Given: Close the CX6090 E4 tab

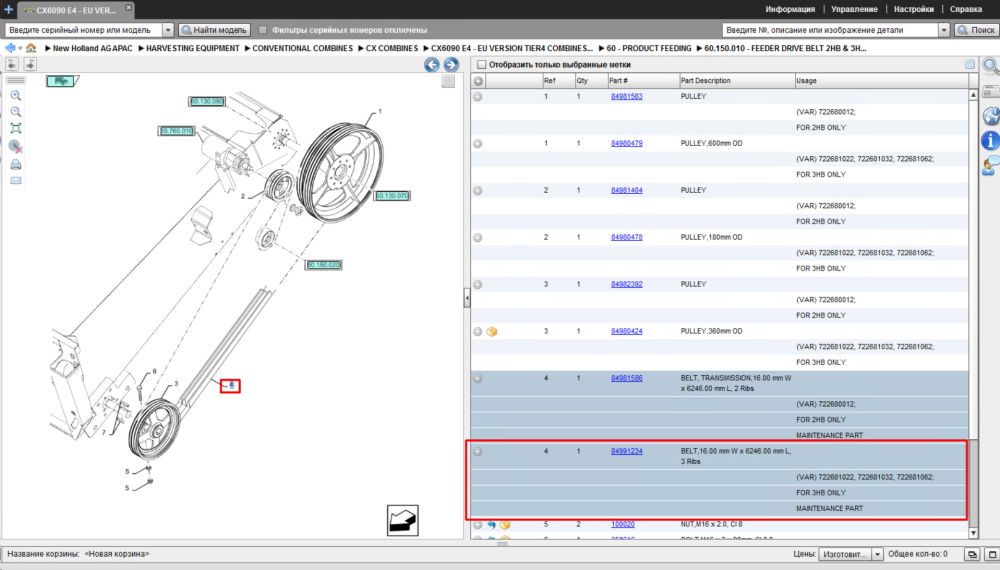Looking at the screenshot, I should (x=128, y=8).
